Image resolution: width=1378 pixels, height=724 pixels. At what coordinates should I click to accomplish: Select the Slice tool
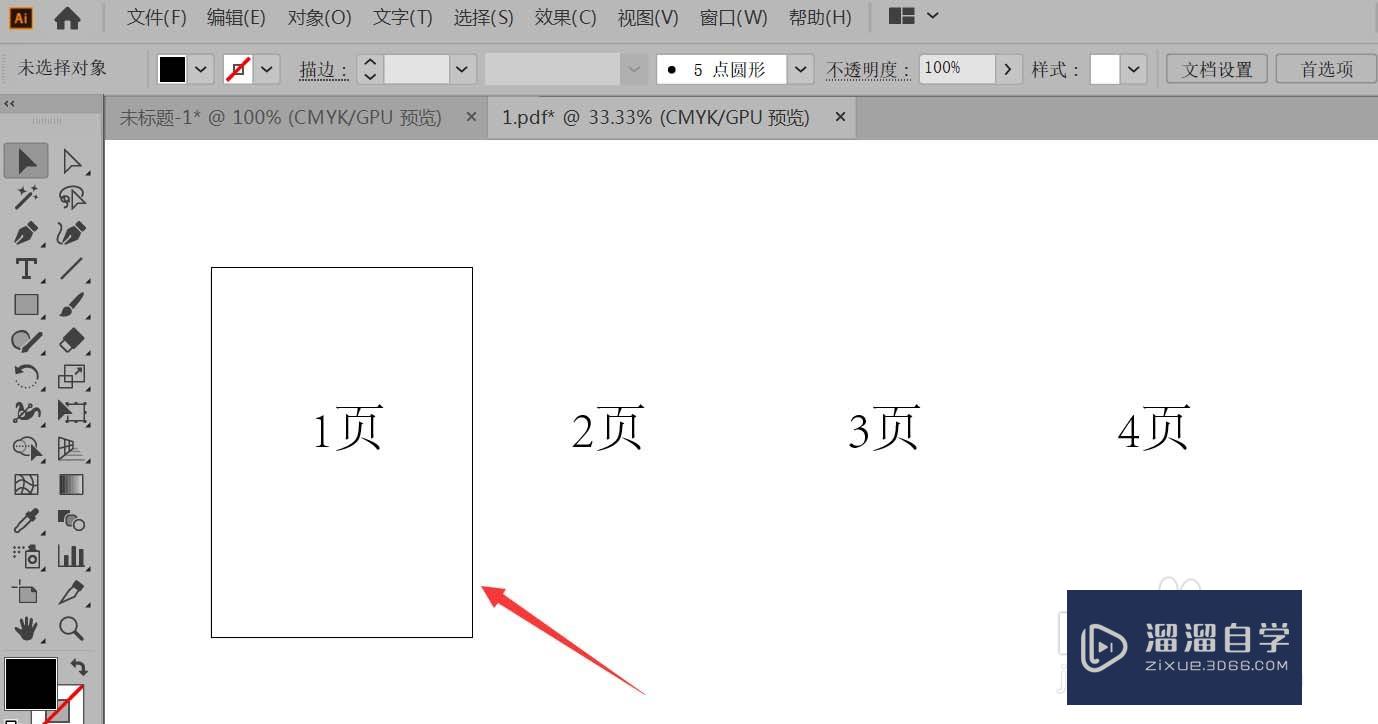point(72,592)
